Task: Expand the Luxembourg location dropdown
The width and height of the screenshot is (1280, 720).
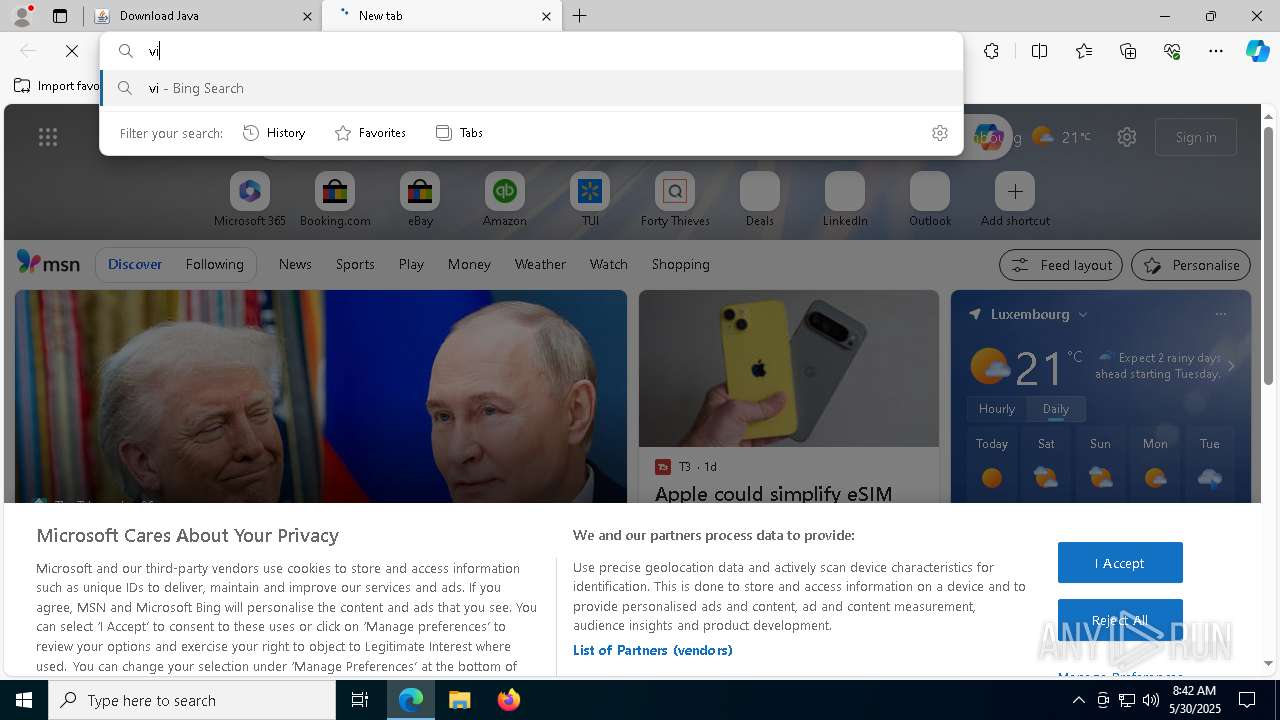Action: coord(1083,314)
